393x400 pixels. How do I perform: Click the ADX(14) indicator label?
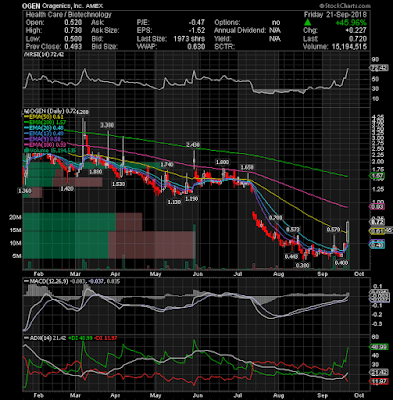click(38, 338)
